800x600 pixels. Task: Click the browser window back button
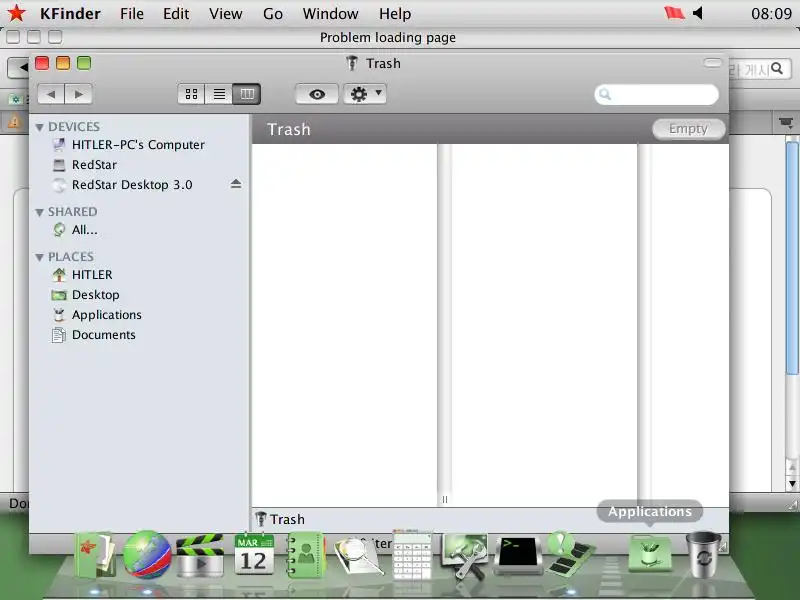[x=18, y=67]
